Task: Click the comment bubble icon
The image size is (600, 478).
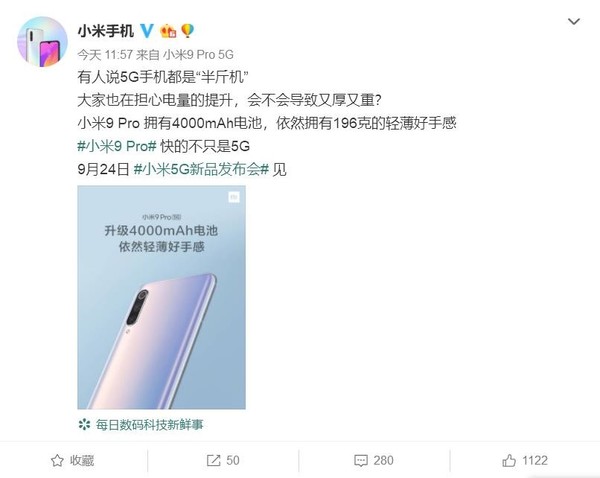Action: (x=361, y=460)
